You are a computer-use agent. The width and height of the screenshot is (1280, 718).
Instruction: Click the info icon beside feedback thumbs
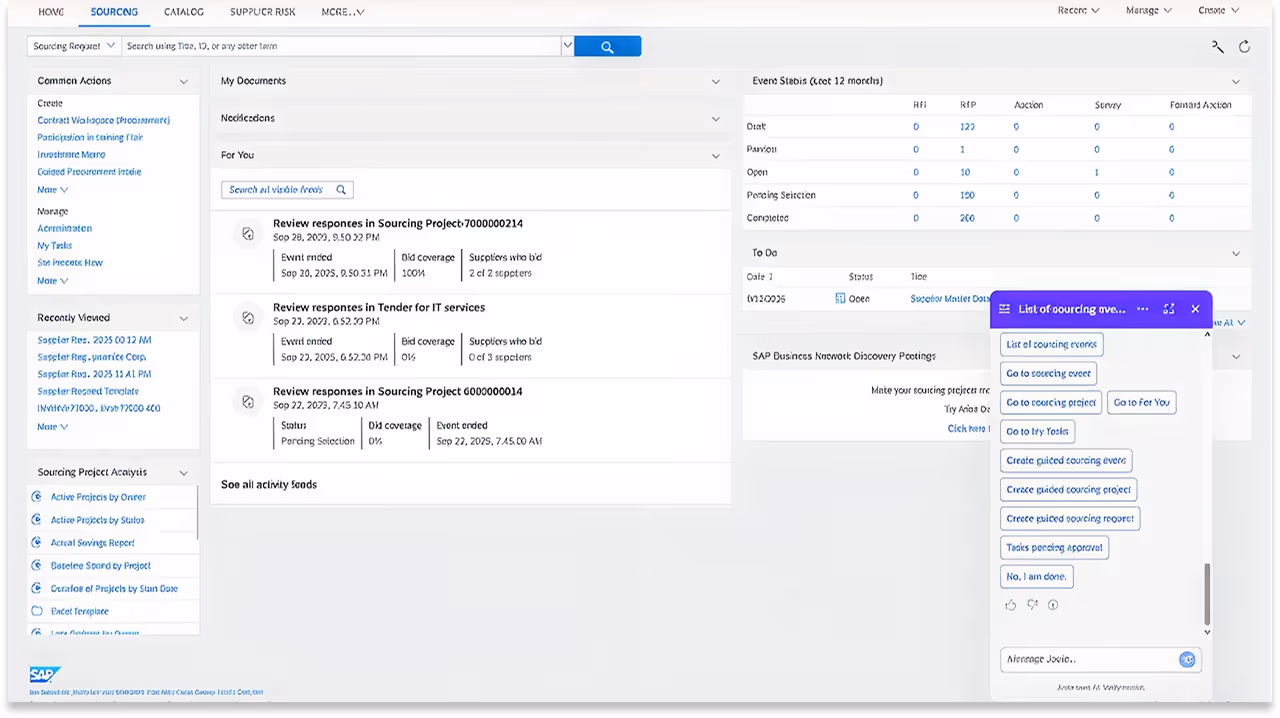[1053, 605]
